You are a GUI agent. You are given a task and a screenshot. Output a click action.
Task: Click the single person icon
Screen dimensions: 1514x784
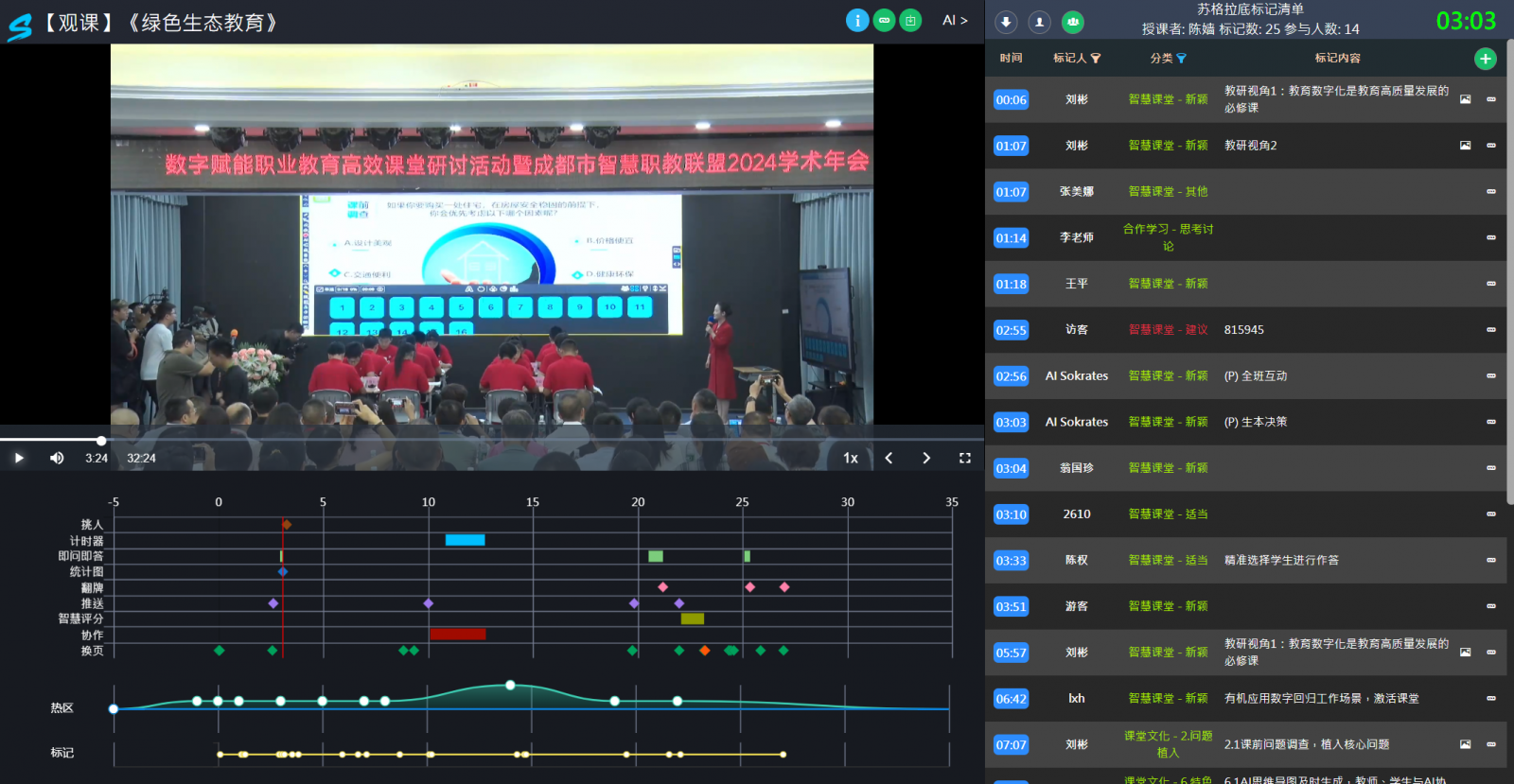tap(1039, 22)
